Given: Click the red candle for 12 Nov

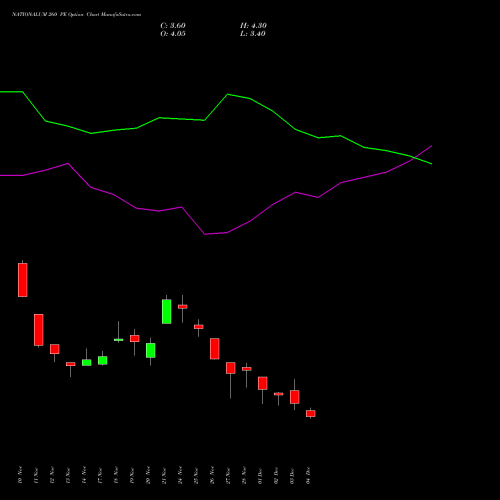Looking at the screenshot, I should (x=55, y=349).
